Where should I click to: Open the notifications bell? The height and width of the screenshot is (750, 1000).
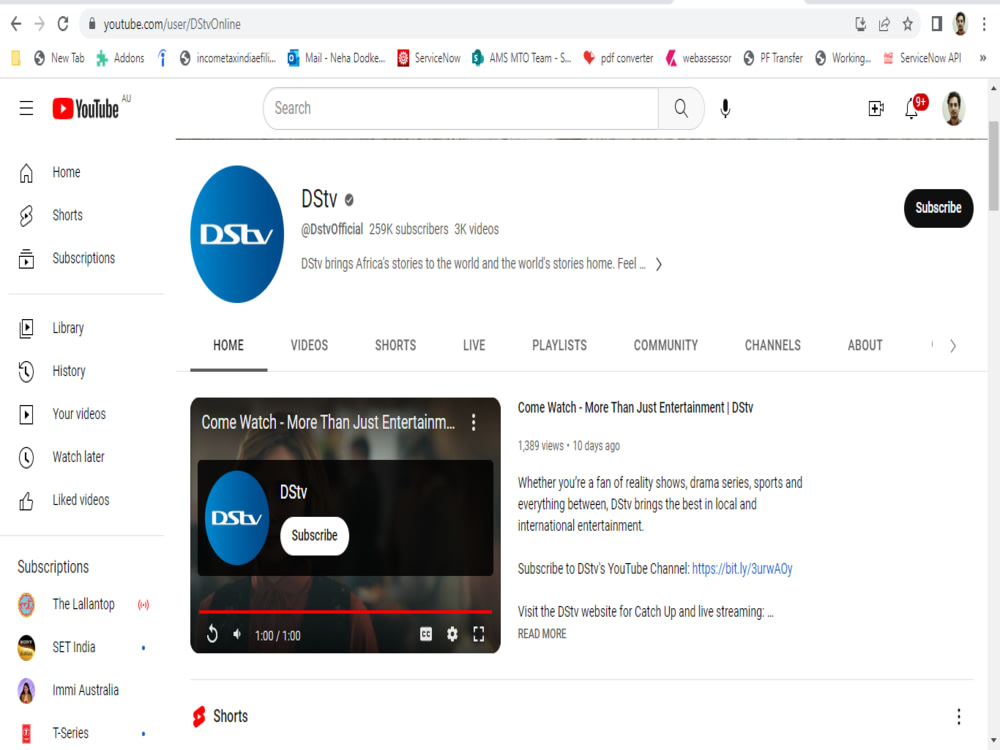912,108
